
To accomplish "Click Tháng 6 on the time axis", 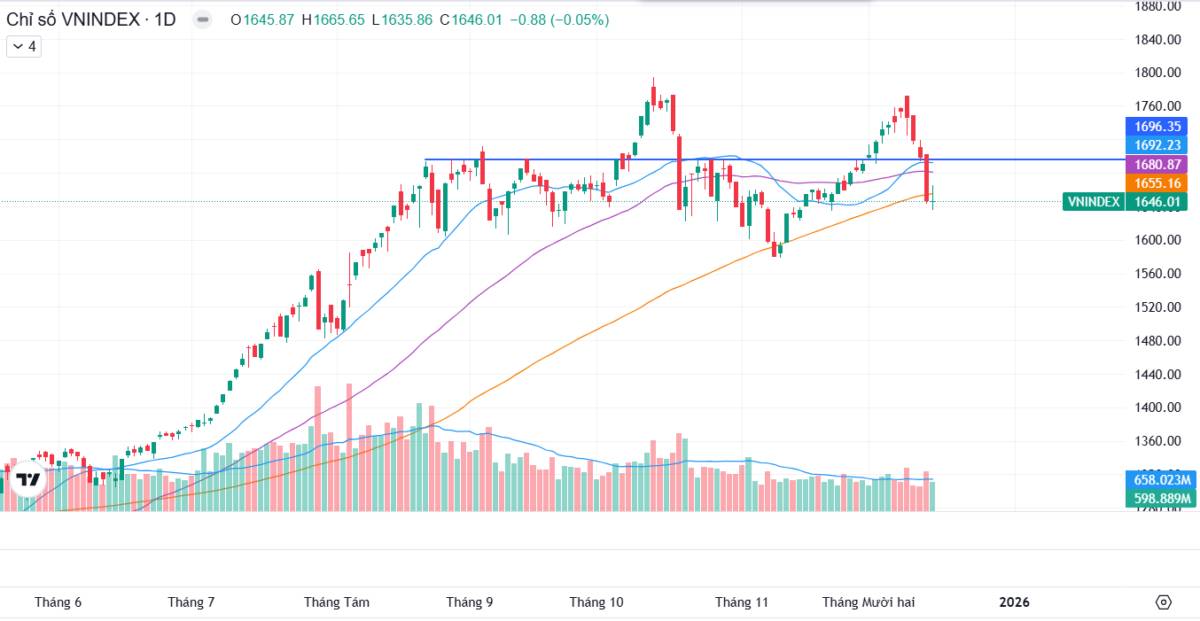I will (58, 602).
